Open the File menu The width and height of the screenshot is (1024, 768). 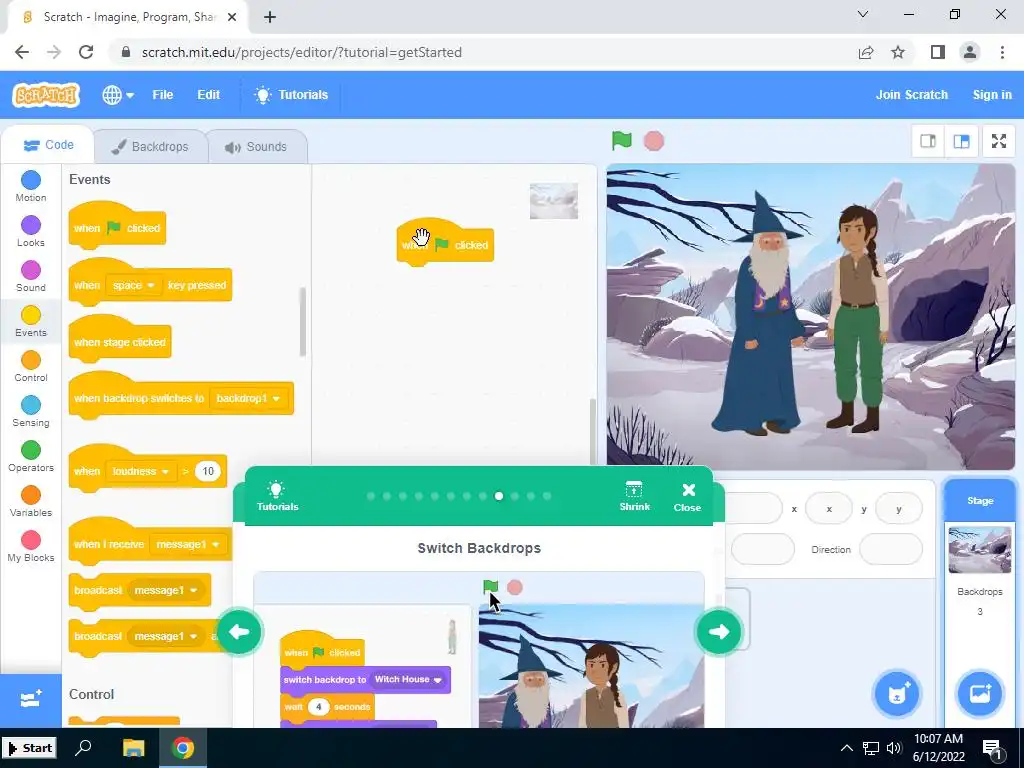pos(163,95)
